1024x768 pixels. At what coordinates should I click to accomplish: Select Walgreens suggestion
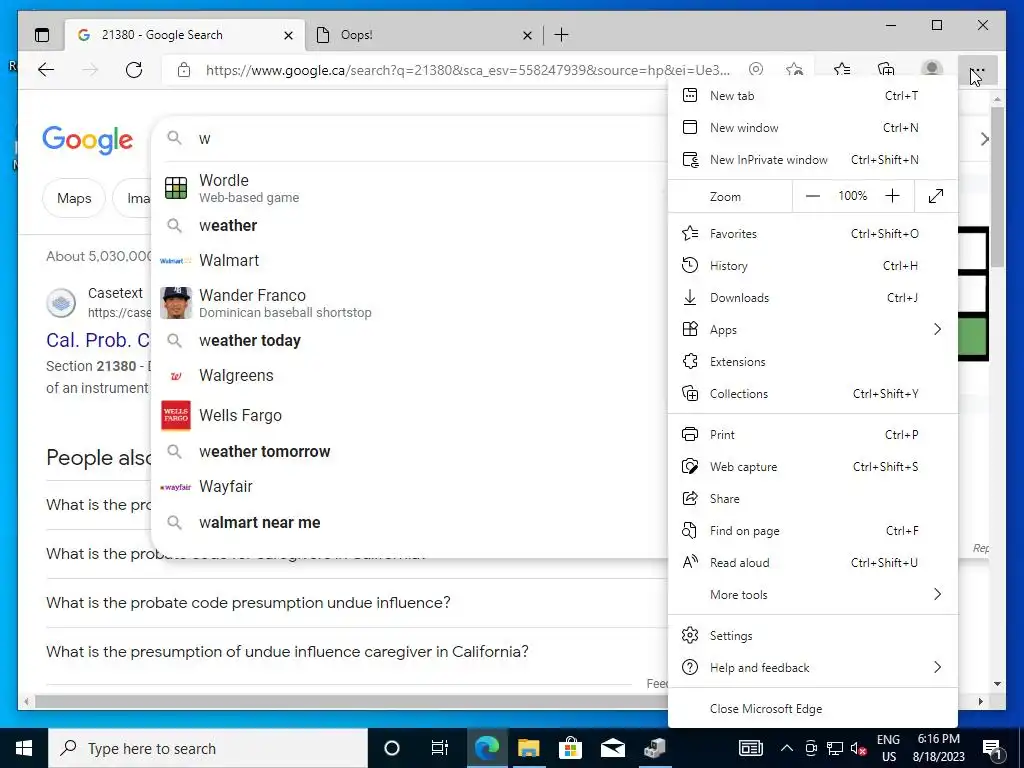tap(410, 376)
